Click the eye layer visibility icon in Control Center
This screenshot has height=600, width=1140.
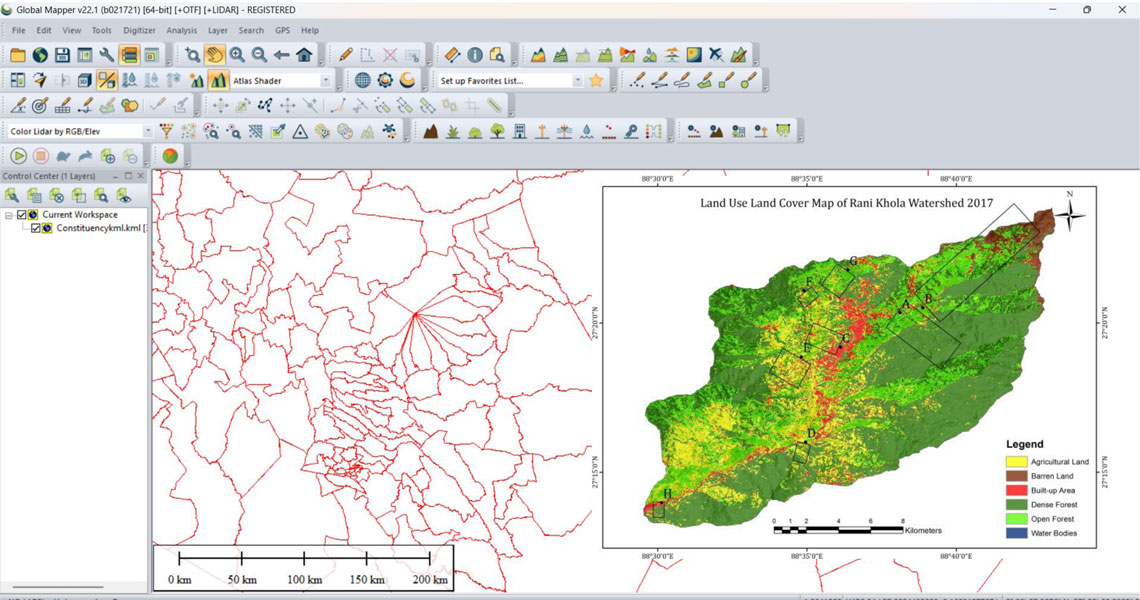click(124, 195)
